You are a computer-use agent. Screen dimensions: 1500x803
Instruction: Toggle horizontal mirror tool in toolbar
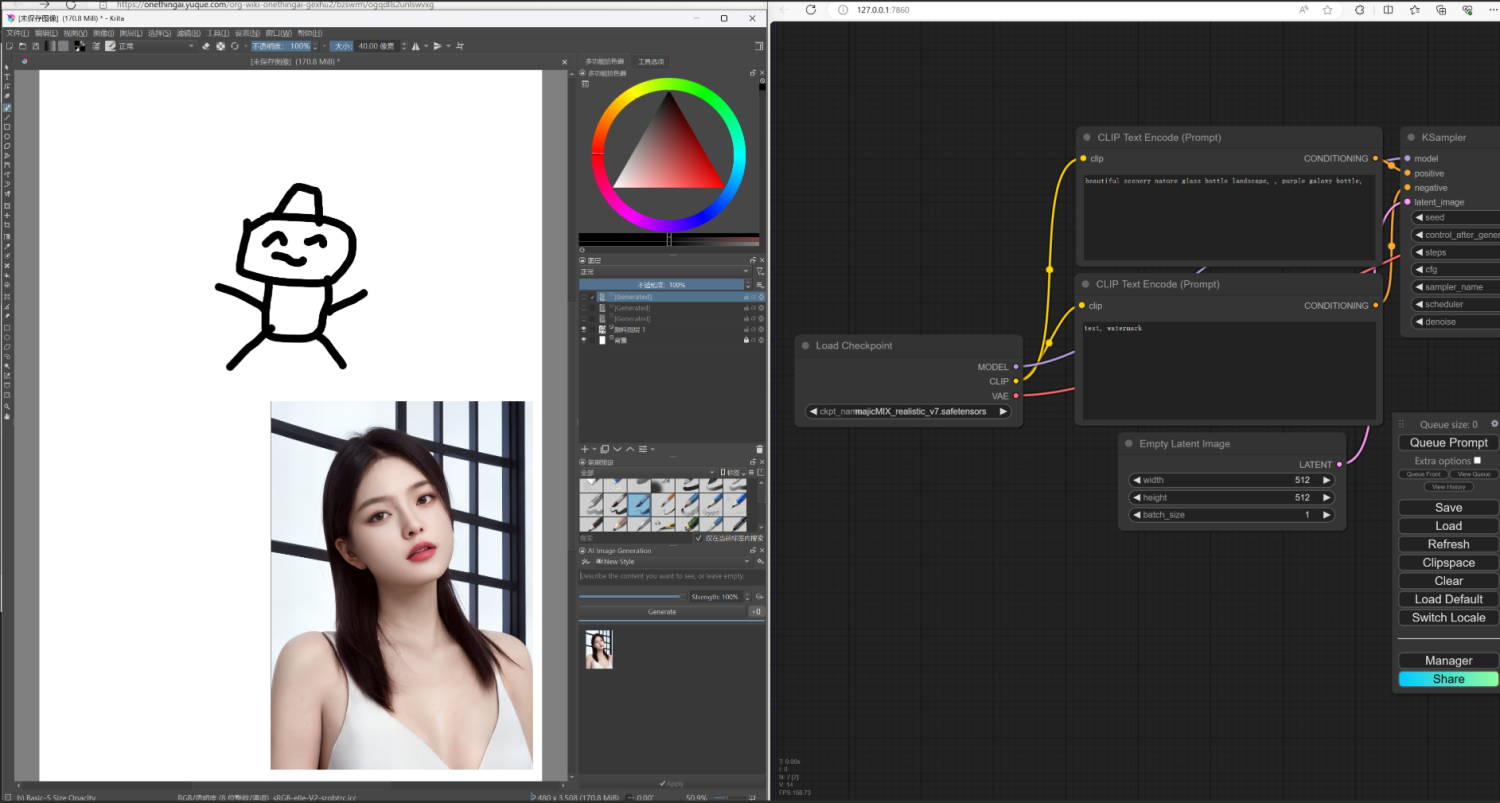pos(415,46)
